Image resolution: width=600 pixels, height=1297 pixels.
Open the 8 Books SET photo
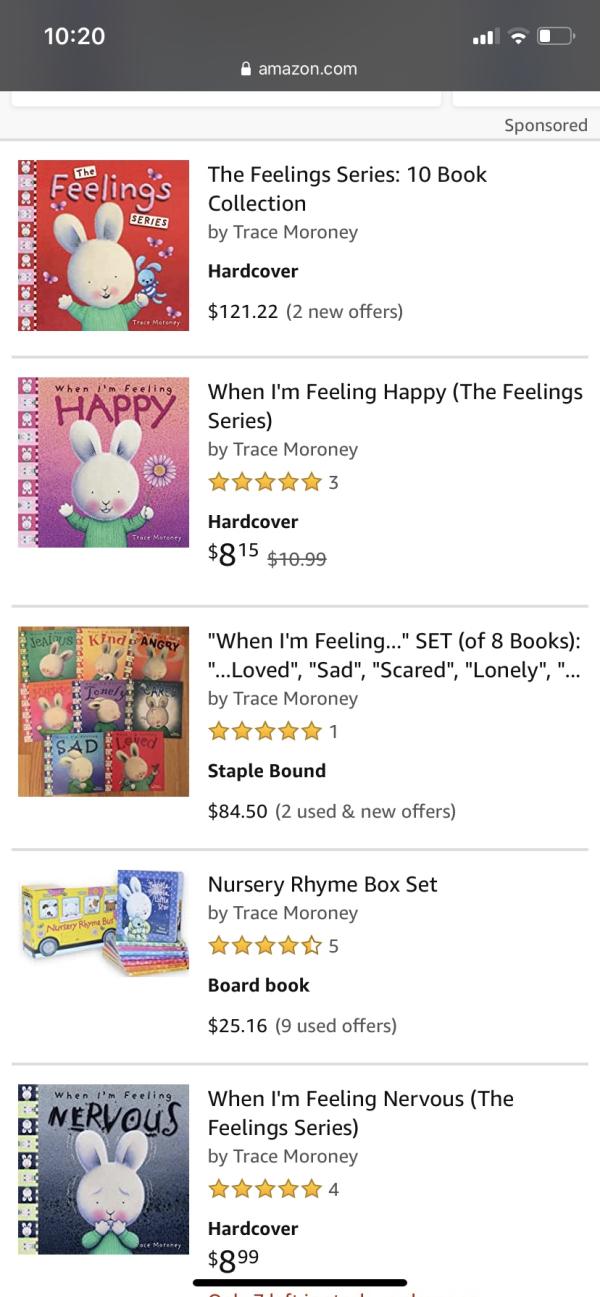pos(103,711)
